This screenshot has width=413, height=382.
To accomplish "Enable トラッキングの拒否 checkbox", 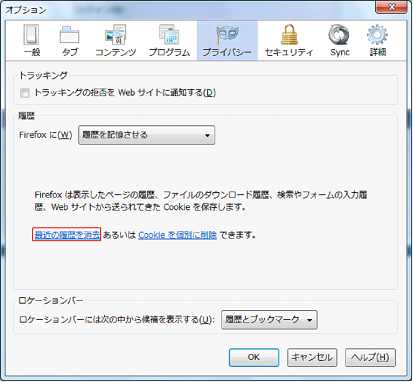I will pyautogui.click(x=25, y=93).
